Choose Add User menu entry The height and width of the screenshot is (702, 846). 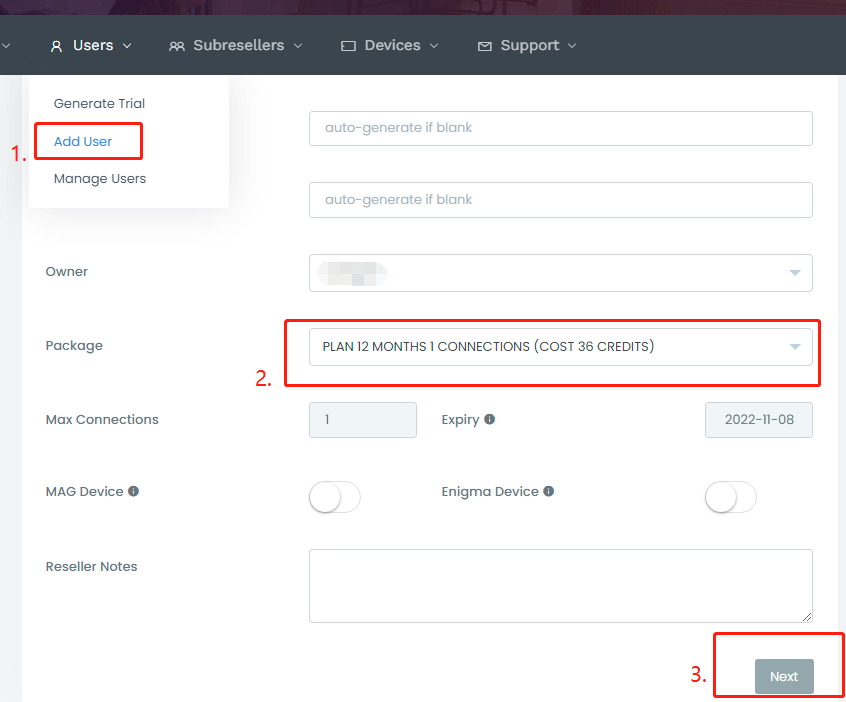click(83, 141)
